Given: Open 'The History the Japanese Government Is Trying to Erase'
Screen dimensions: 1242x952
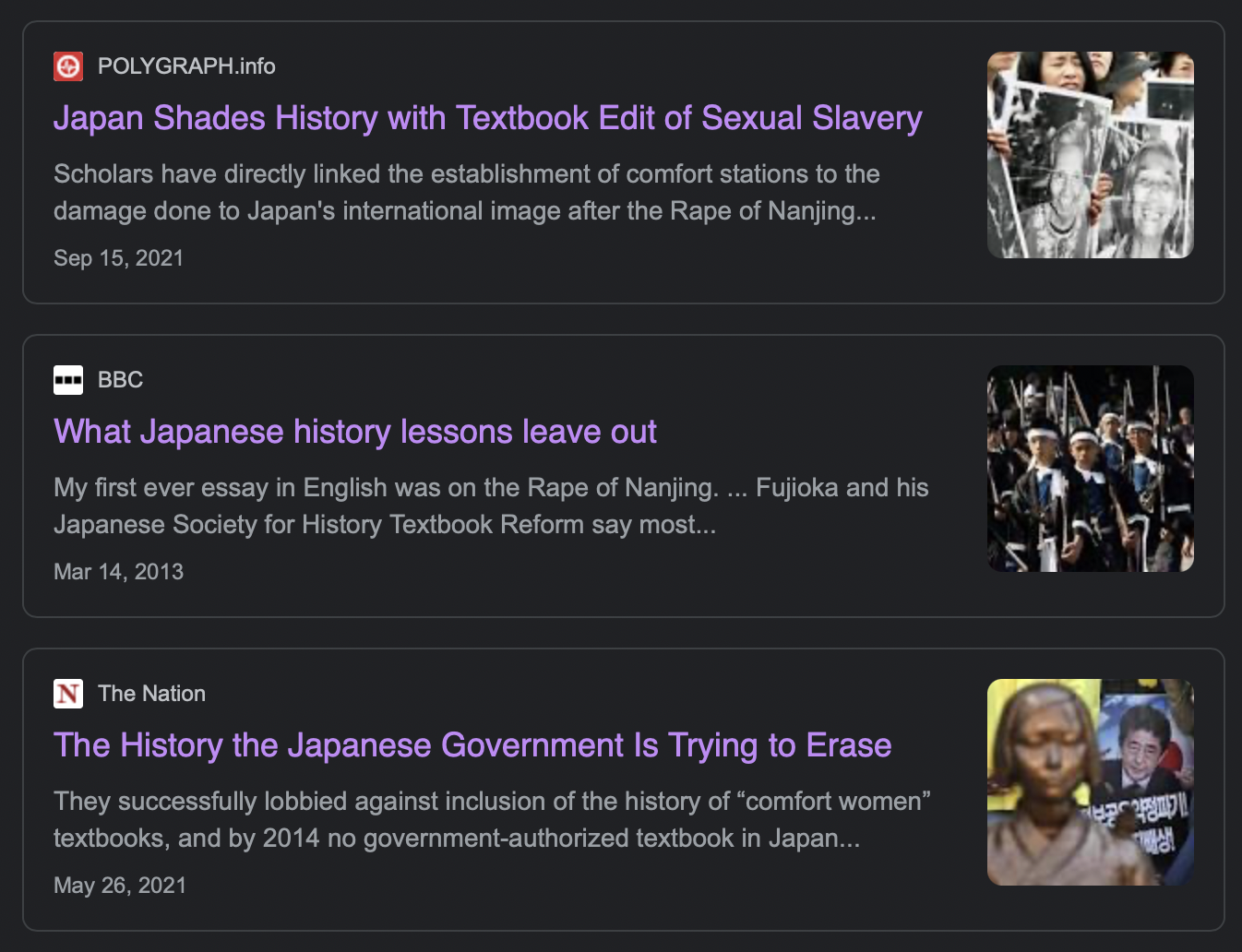Looking at the screenshot, I should point(473,745).
